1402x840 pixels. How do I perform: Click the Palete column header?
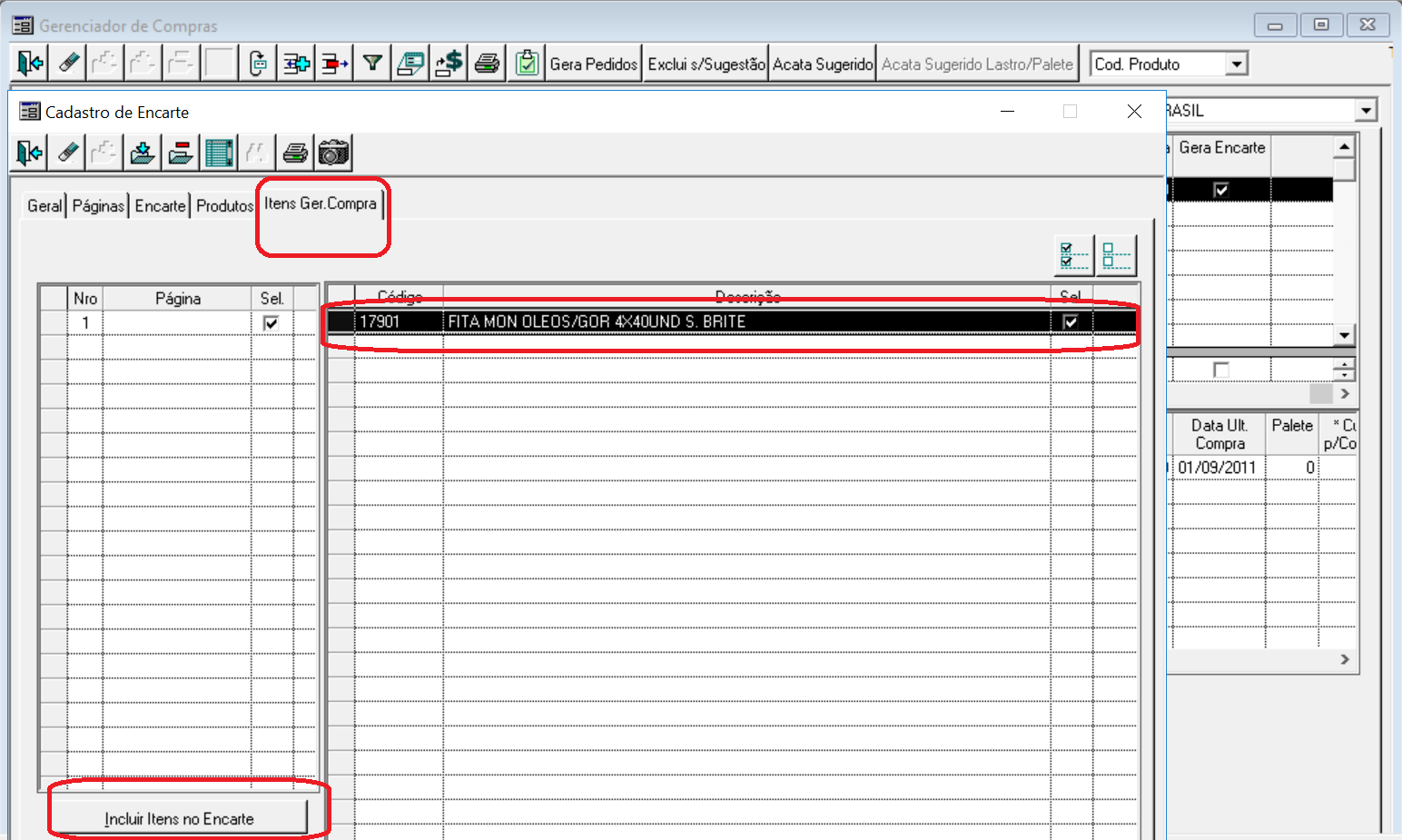coord(1292,434)
